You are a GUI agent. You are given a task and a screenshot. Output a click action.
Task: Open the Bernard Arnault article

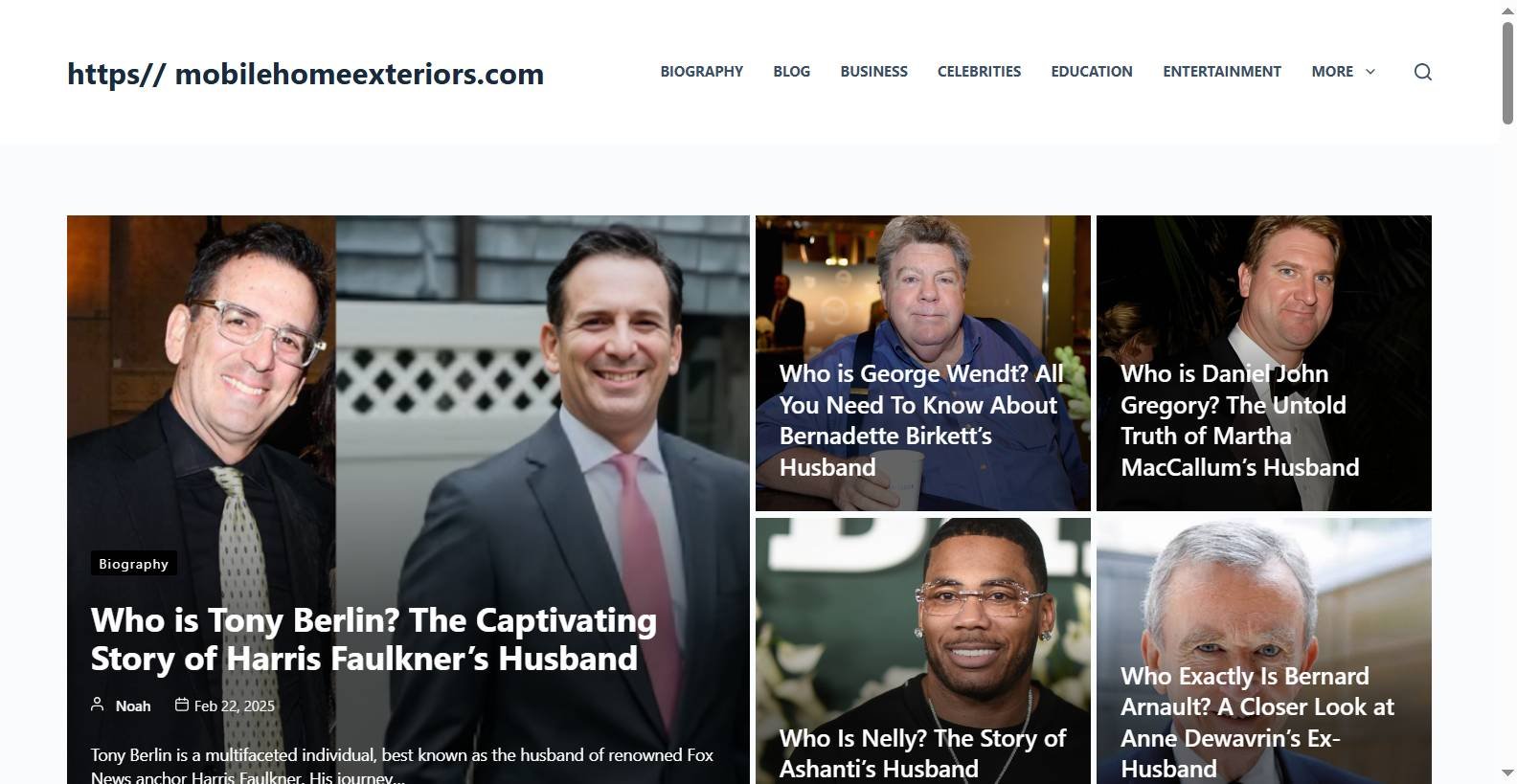click(1257, 722)
